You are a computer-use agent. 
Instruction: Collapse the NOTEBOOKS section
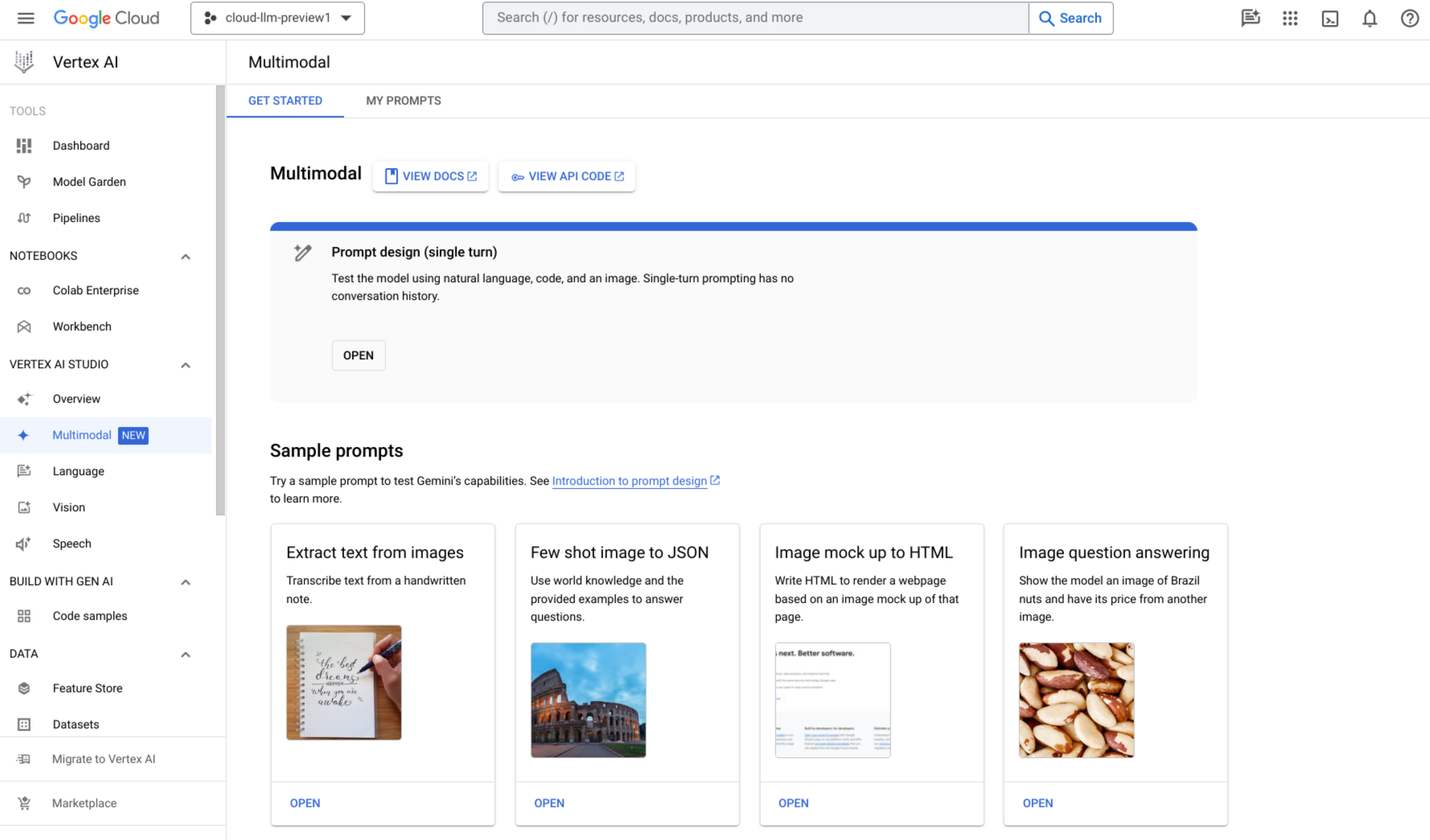point(185,256)
